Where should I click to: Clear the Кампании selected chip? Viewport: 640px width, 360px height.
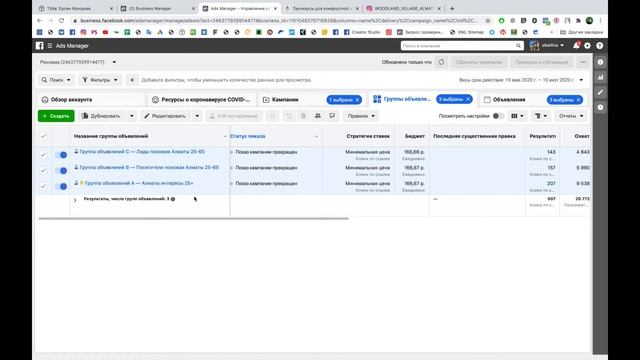[357, 100]
